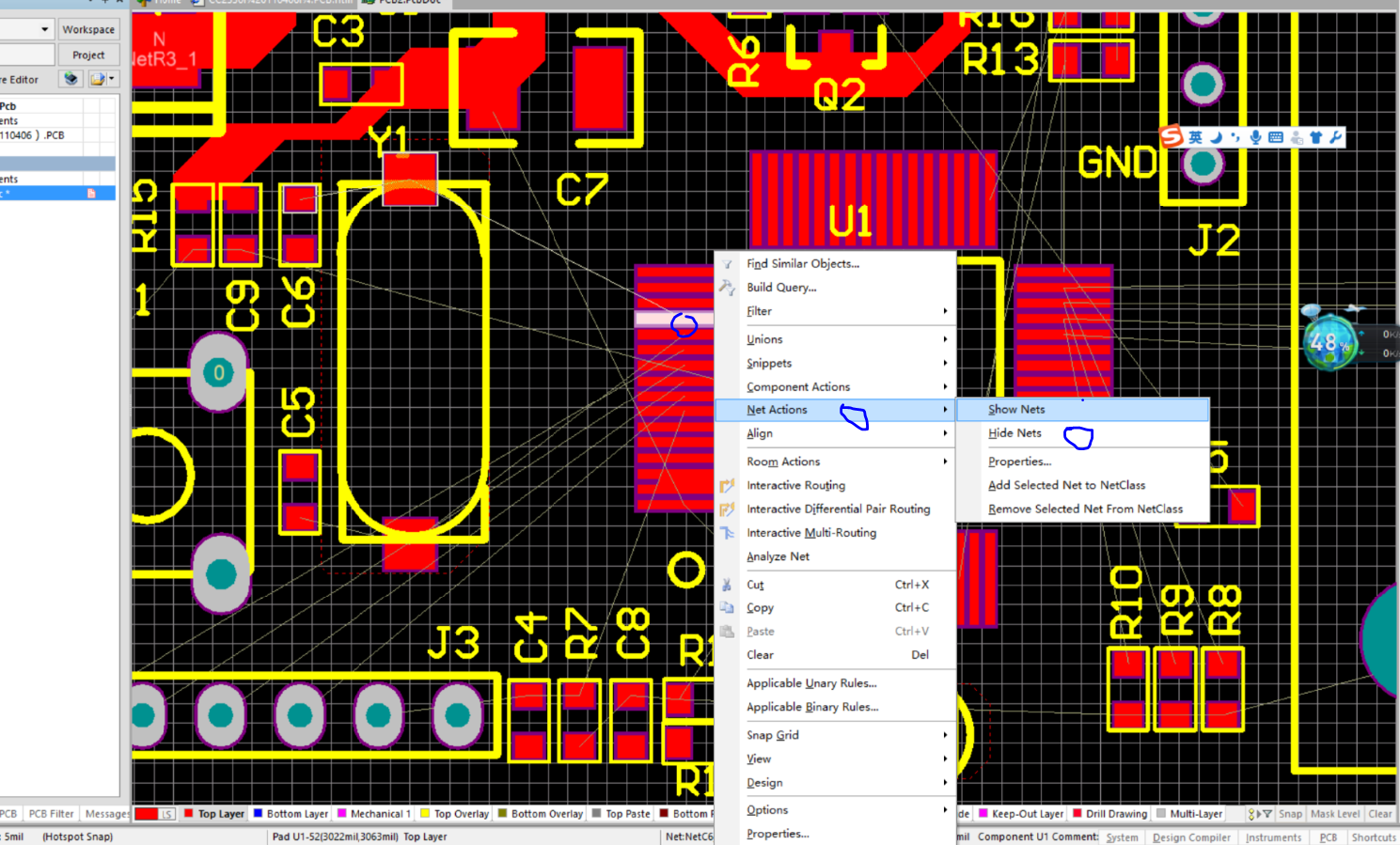Click the Build Query icon
This screenshot has height=845, width=1400.
tap(727, 288)
